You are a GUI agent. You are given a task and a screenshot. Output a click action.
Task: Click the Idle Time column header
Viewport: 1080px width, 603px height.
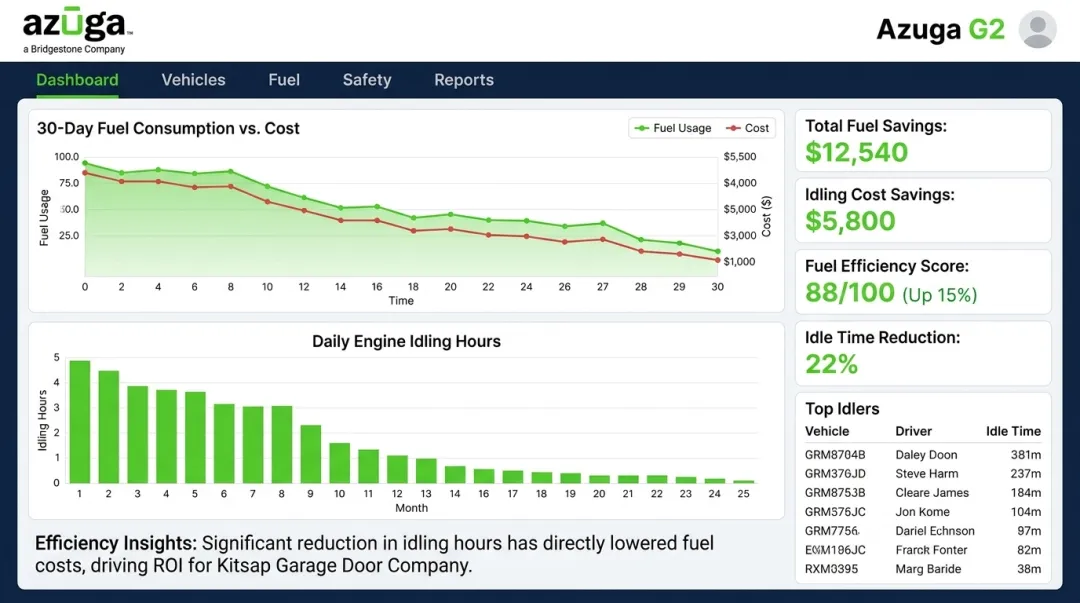1013,431
